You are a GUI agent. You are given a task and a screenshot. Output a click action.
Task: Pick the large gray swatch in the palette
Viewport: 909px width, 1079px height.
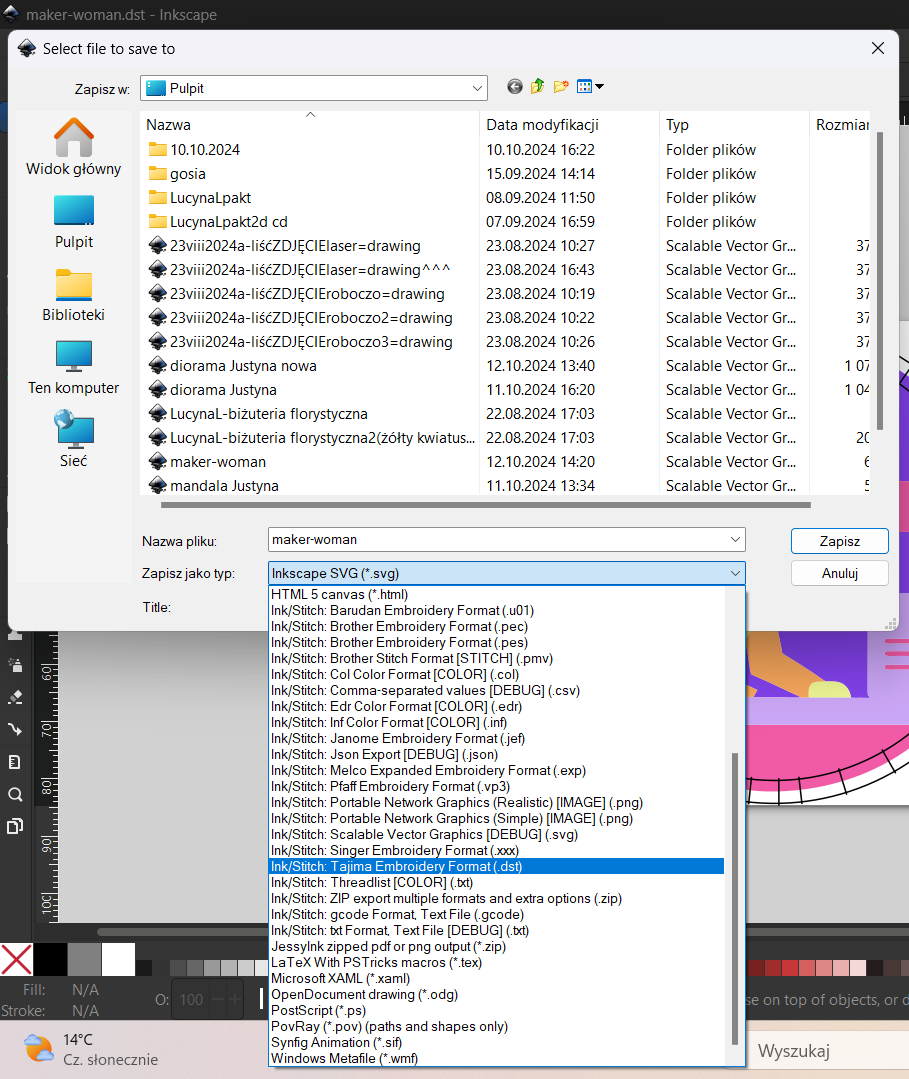(x=84, y=959)
